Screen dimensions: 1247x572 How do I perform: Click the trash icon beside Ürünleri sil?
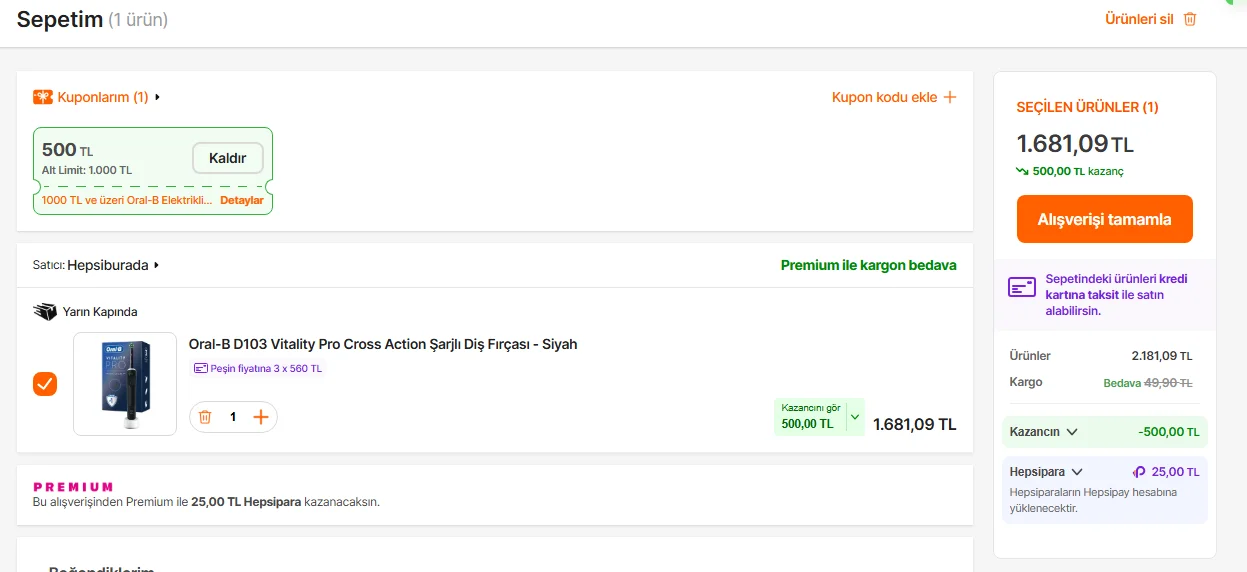click(x=1190, y=19)
